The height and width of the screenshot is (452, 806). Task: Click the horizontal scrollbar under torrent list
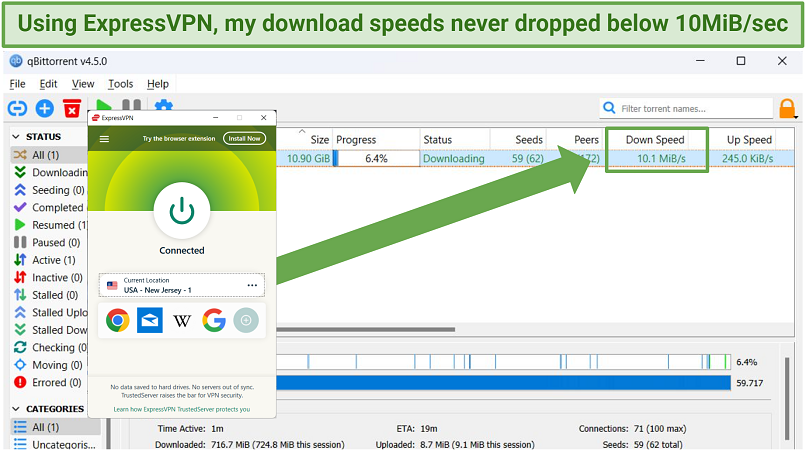(365, 329)
